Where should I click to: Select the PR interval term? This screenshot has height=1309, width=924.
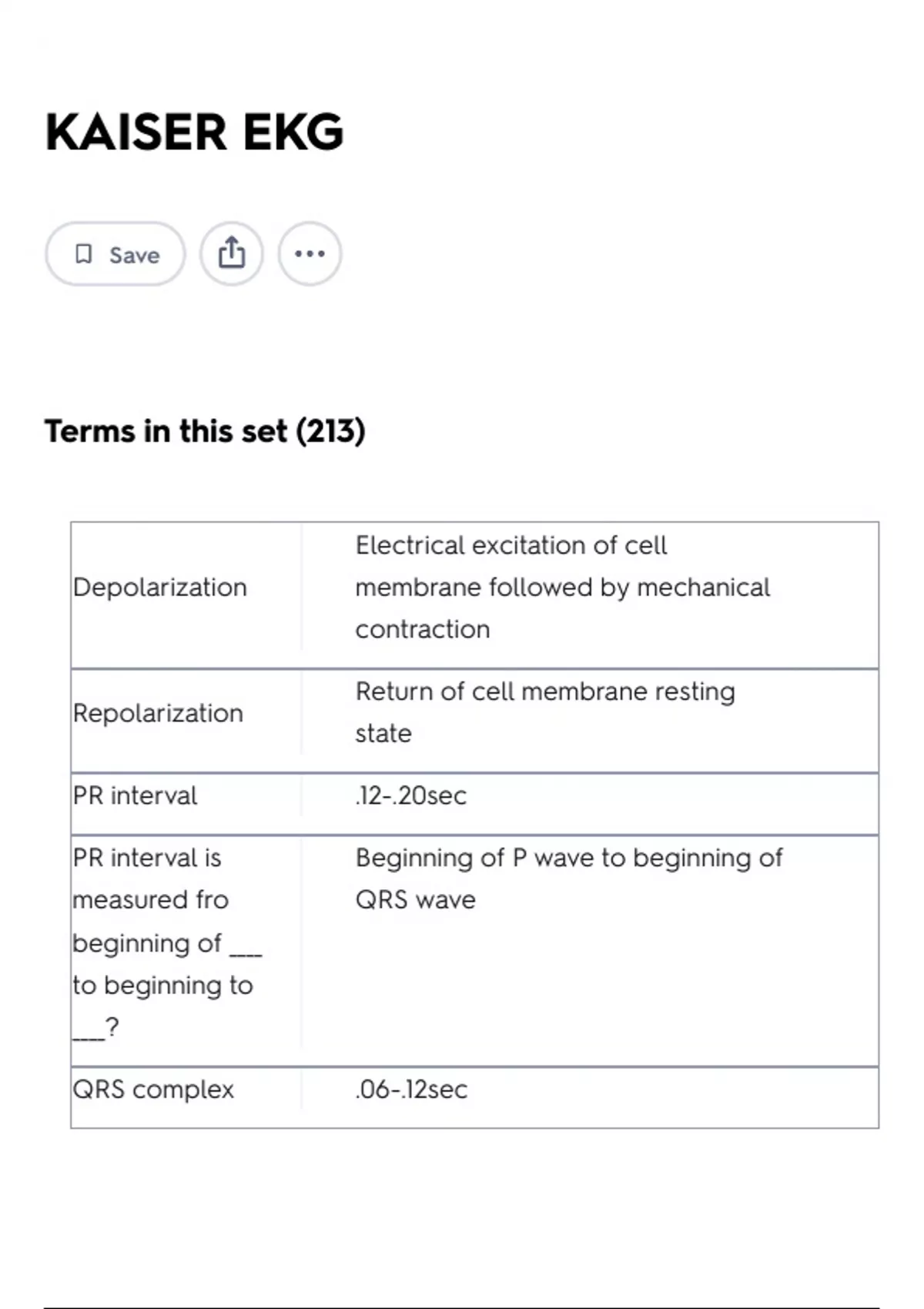click(x=134, y=795)
